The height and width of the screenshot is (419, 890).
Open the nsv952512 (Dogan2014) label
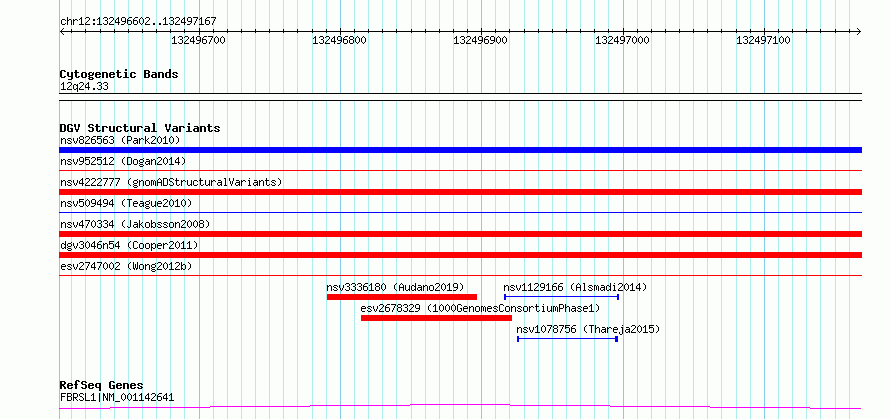[123, 161]
